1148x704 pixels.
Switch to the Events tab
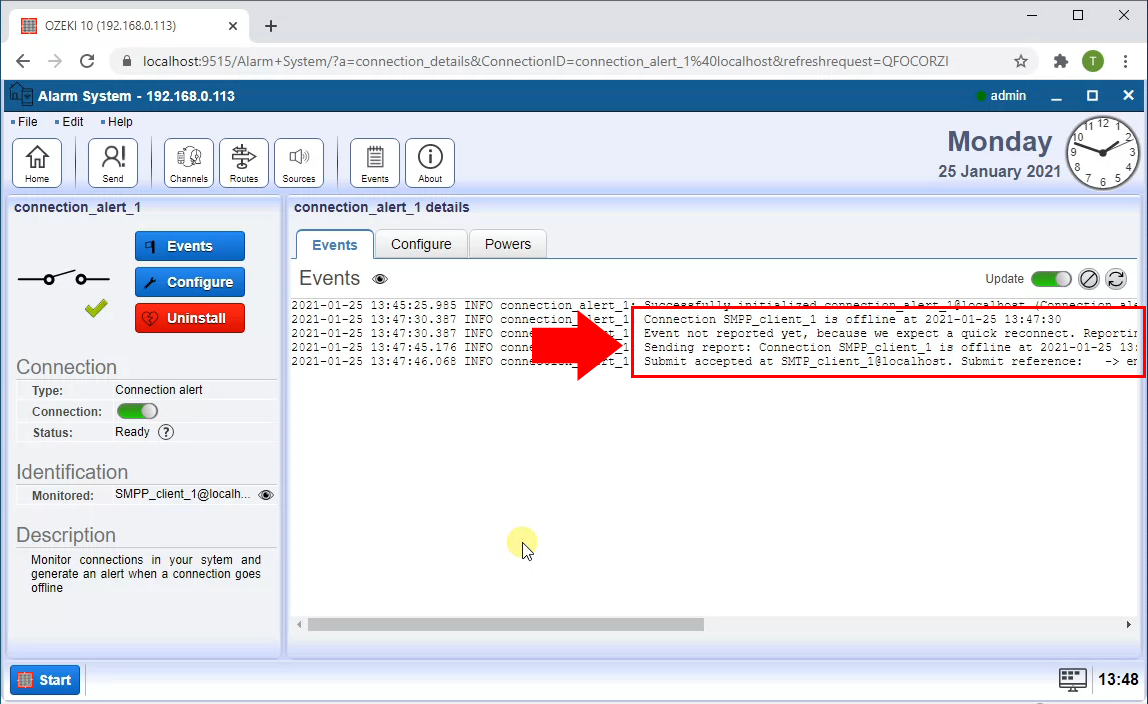tap(335, 244)
